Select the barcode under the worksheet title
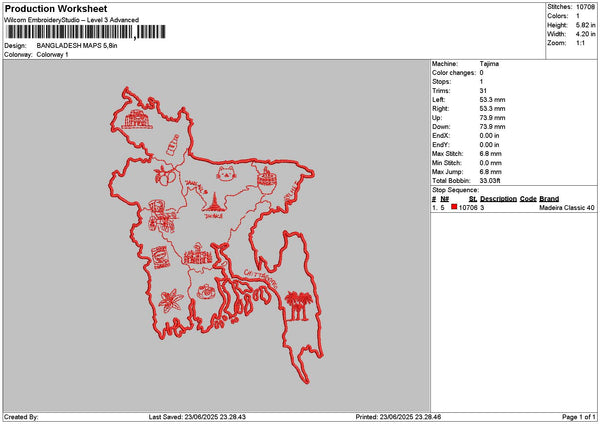Screen dimensions: 600x424 pyautogui.click(x=86, y=32)
